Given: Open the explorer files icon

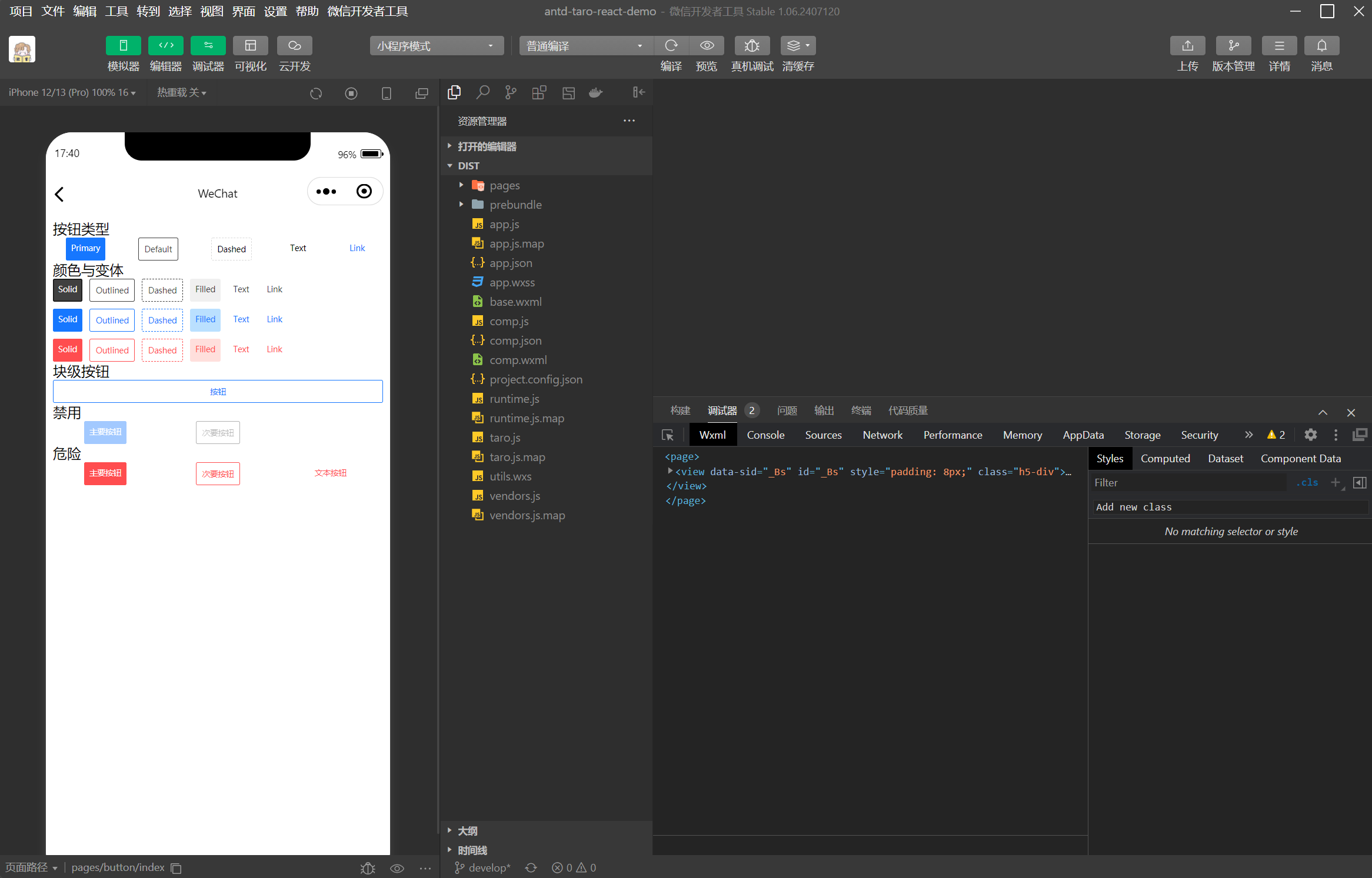Looking at the screenshot, I should [454, 92].
